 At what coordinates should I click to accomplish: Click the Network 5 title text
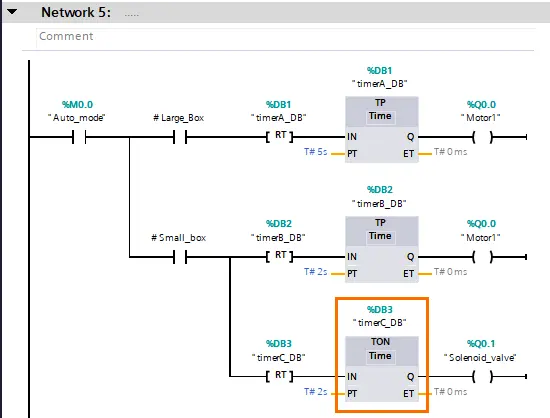(x=76, y=12)
